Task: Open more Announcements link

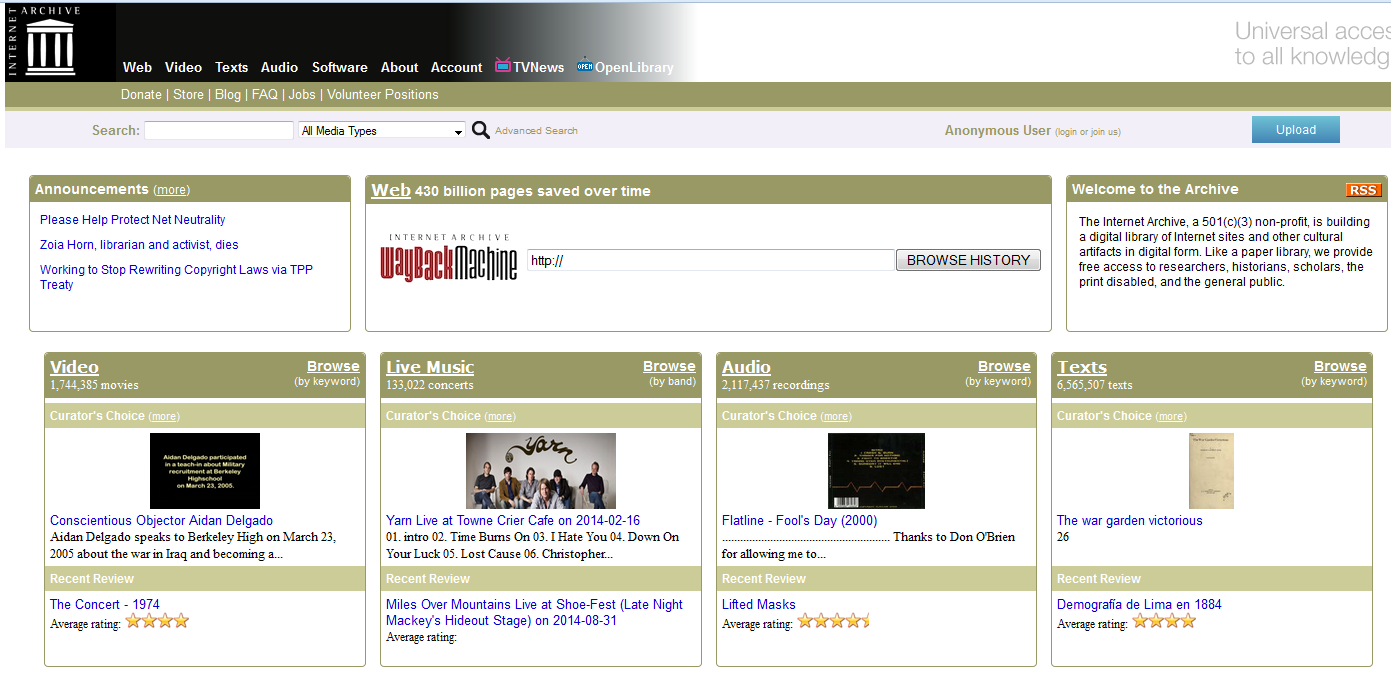Action: (172, 190)
